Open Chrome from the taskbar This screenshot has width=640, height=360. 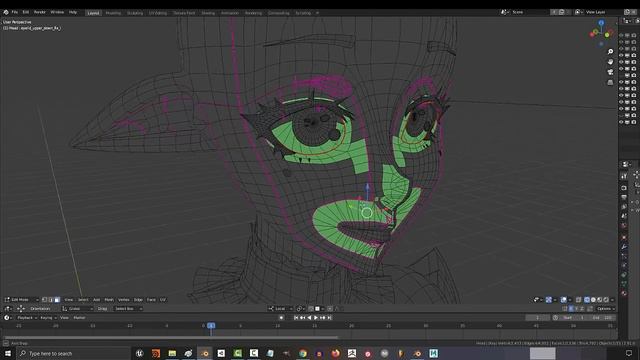coord(302,353)
